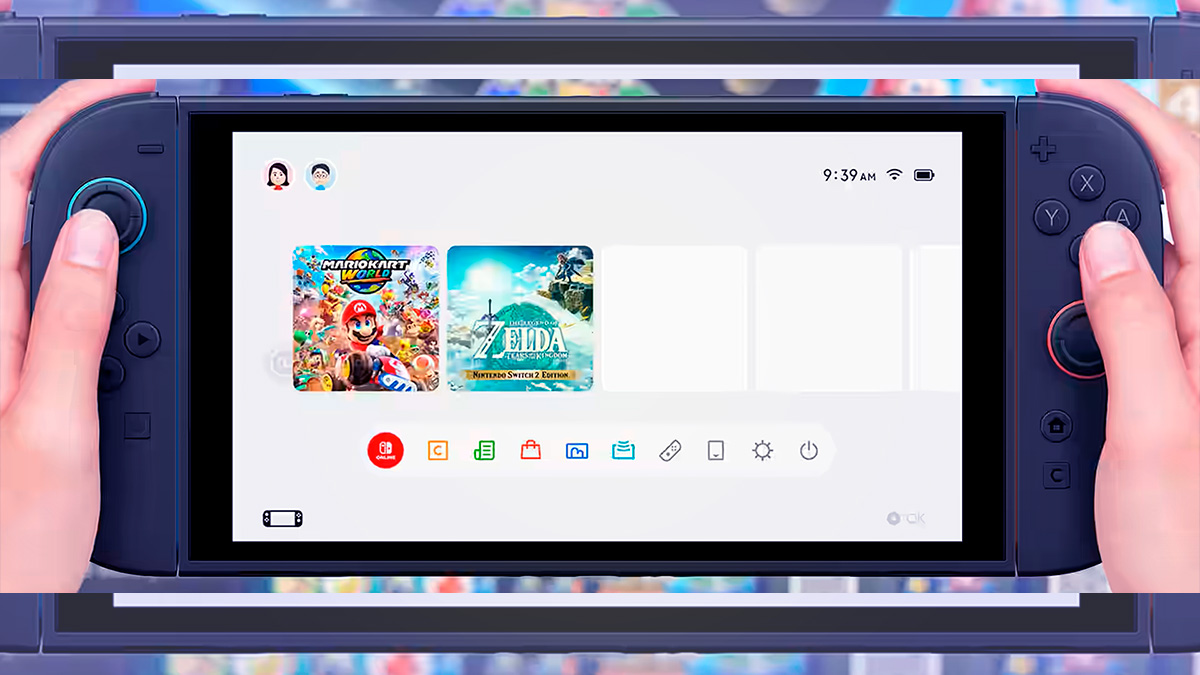This screenshot has width=1200, height=675.
Task: Open System Settings gear icon
Action: 763,451
